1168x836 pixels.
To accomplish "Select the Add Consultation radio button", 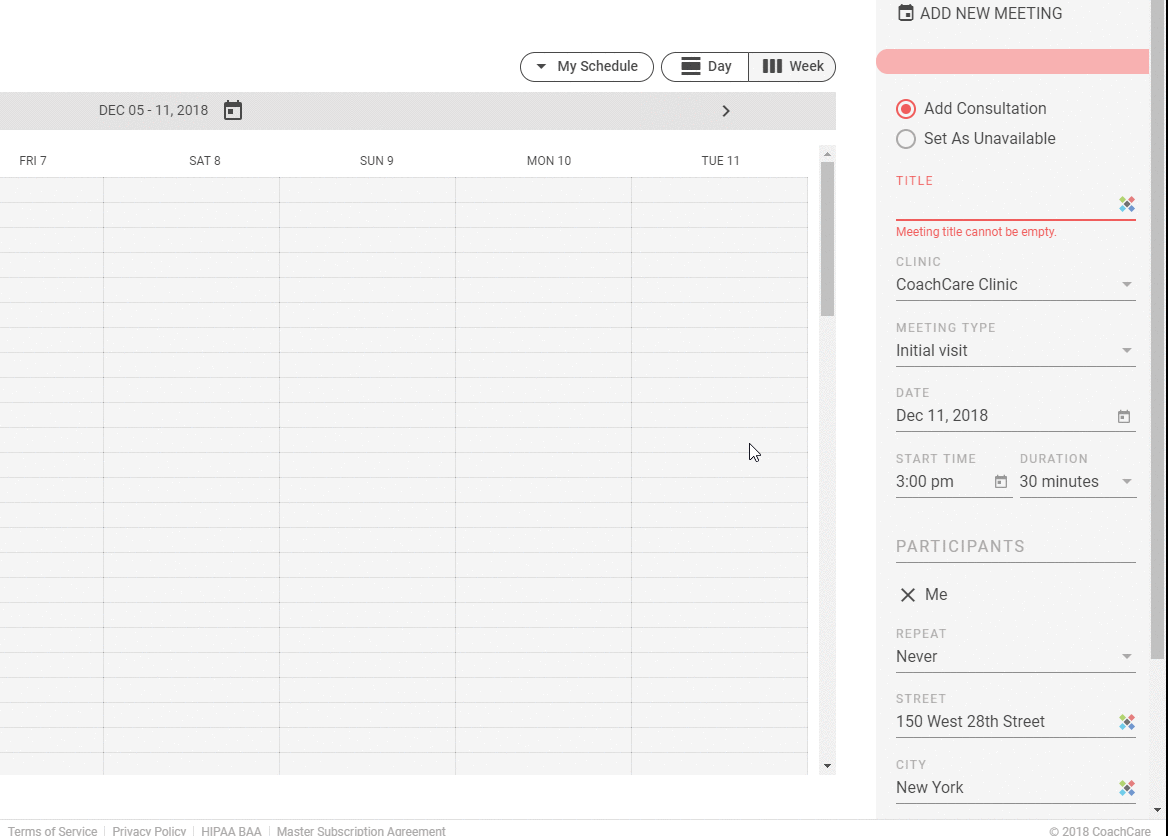I will pyautogui.click(x=906, y=109).
